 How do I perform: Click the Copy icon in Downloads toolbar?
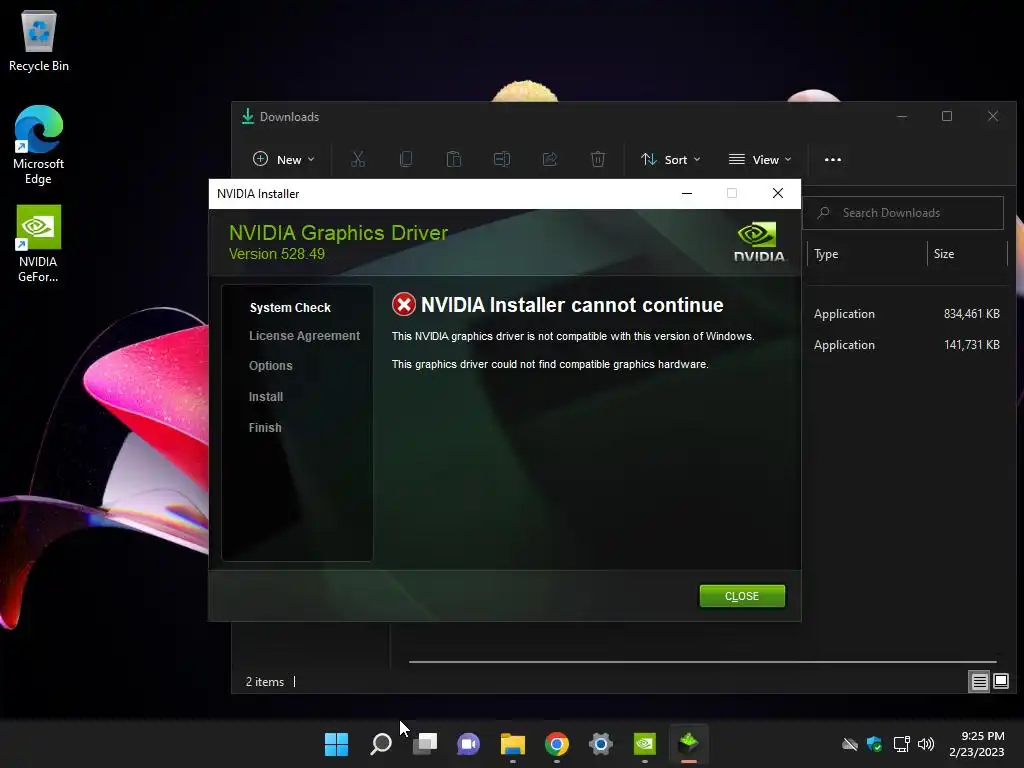(406, 159)
